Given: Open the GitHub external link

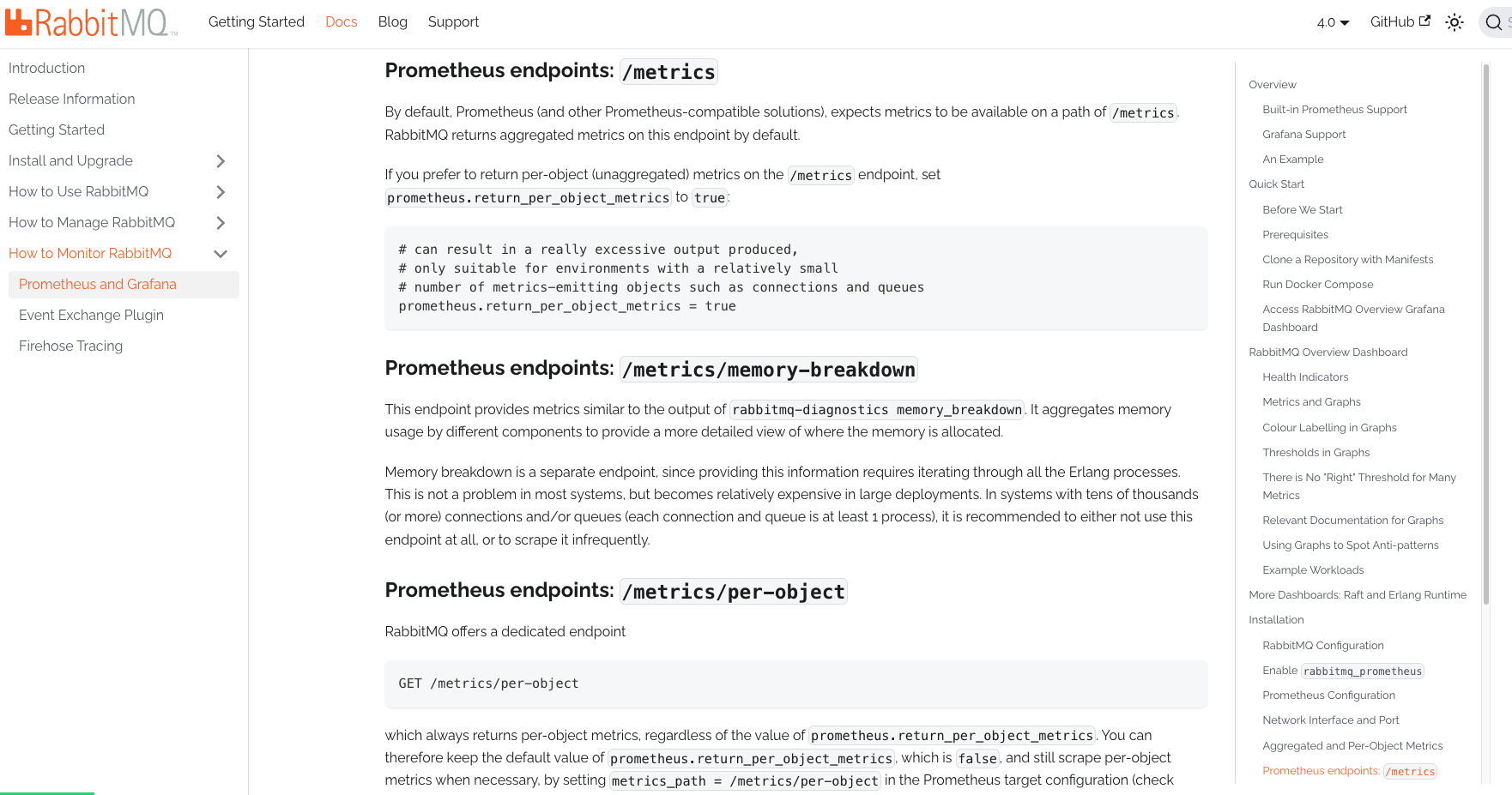Looking at the screenshot, I should [1400, 22].
